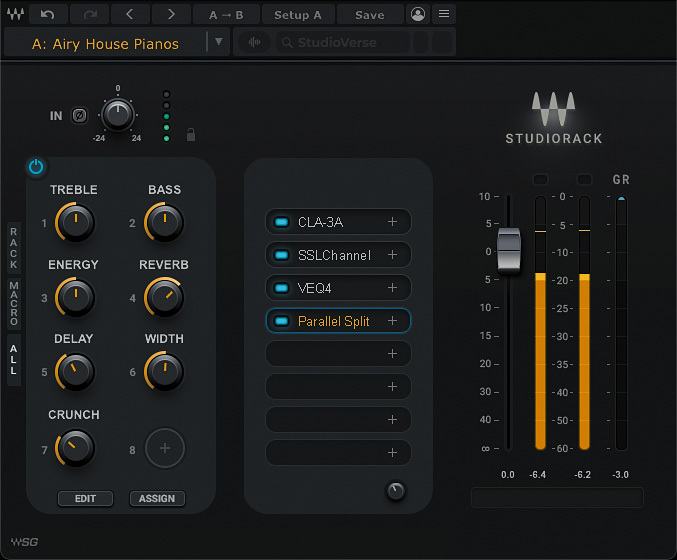Click plus icon on SSLChannel slot
The height and width of the screenshot is (560, 677).
point(392,255)
